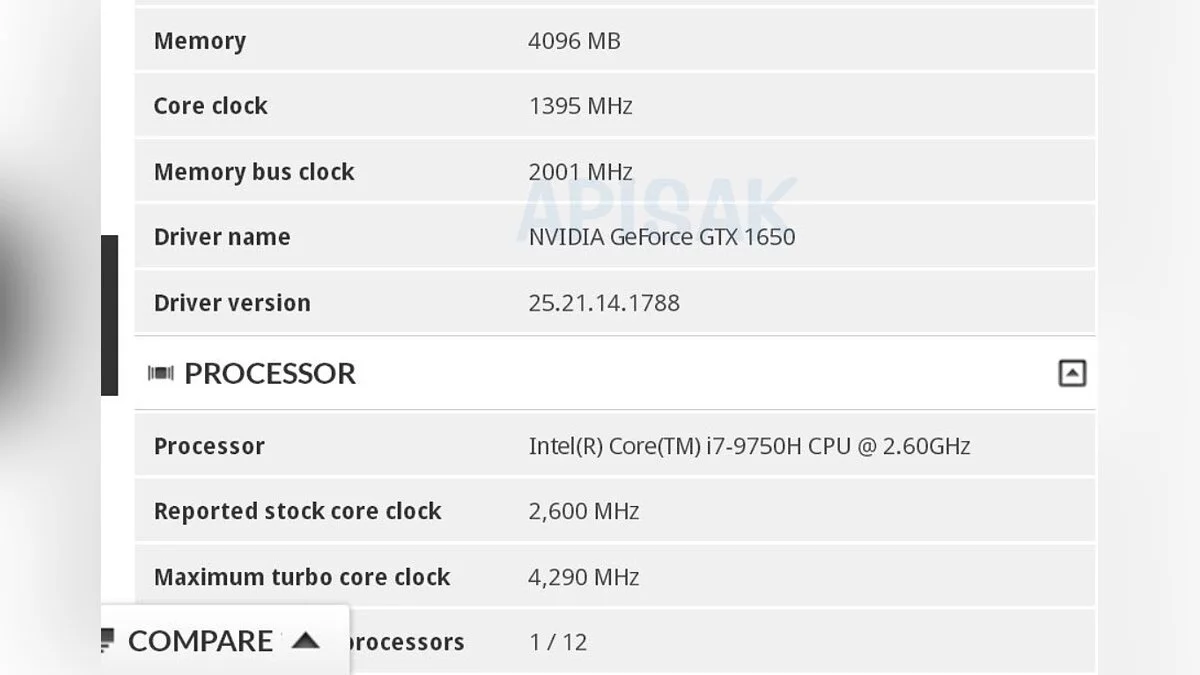Select the Core clock label
The height and width of the screenshot is (675, 1200).
coord(211,106)
